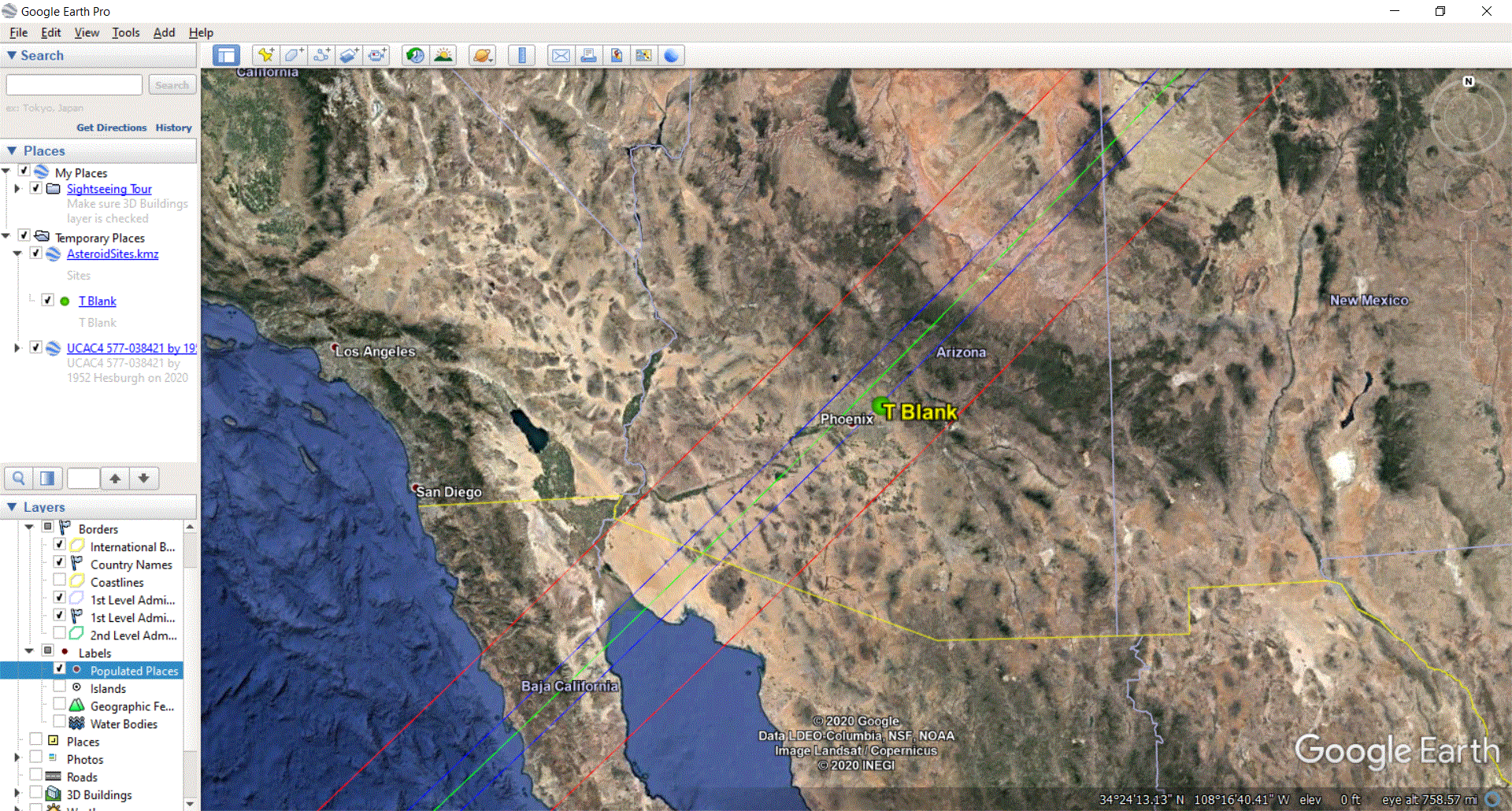Click the T Blank green placemark on map
The height and width of the screenshot is (811, 1512).
[882, 407]
